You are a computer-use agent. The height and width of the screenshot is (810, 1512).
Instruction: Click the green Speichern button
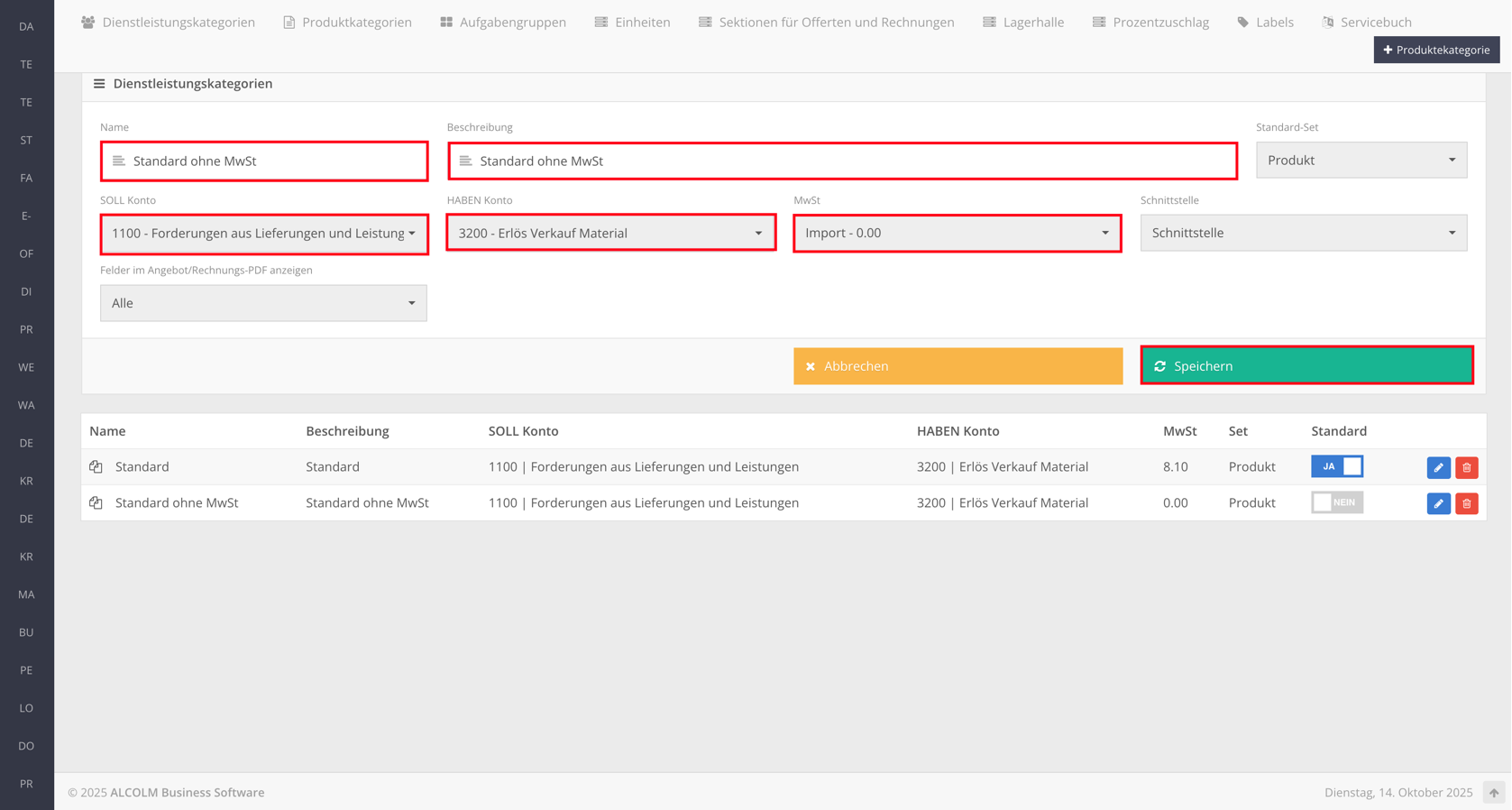coord(1306,366)
